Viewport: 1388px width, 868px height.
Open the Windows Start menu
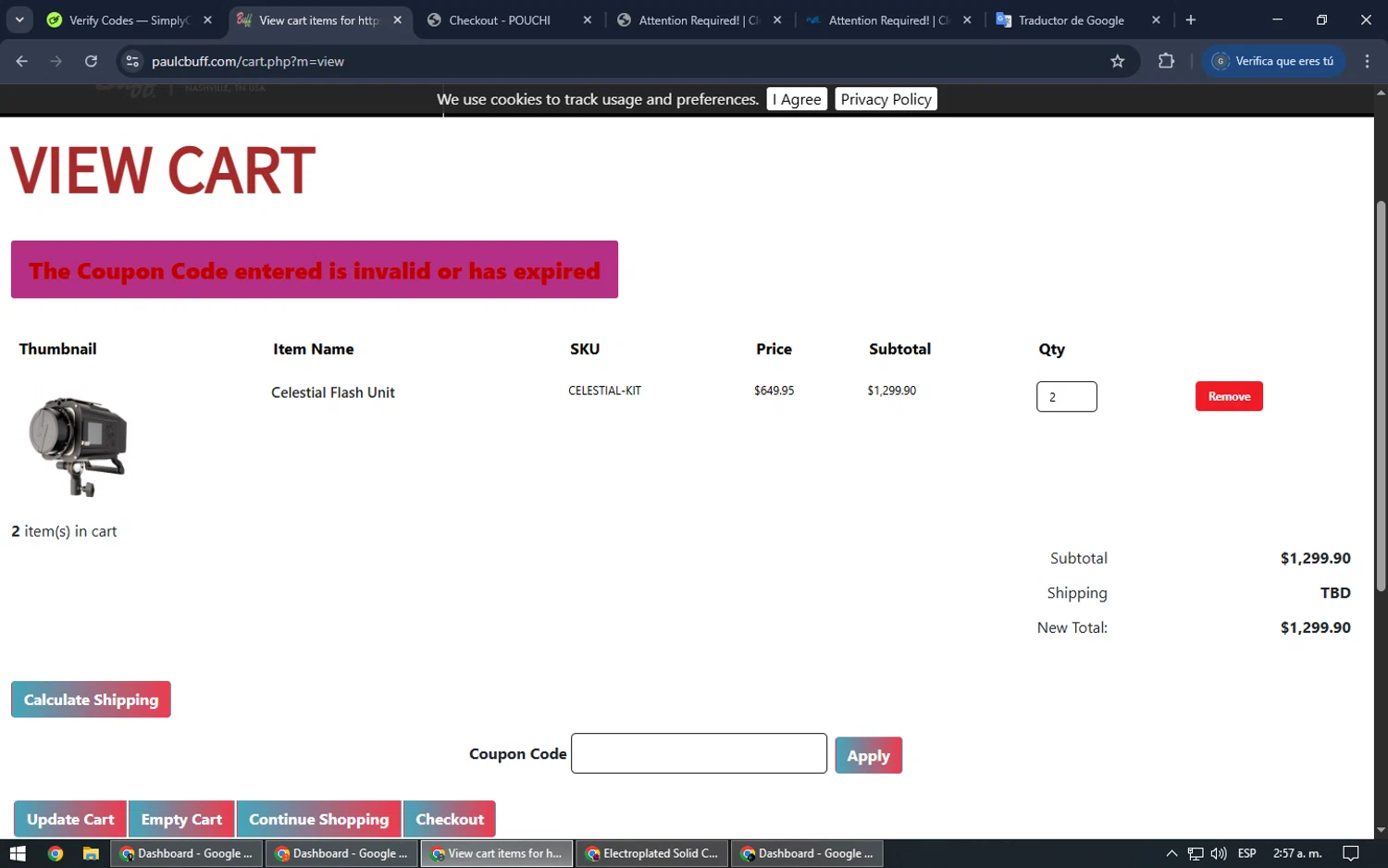pyautogui.click(x=18, y=853)
